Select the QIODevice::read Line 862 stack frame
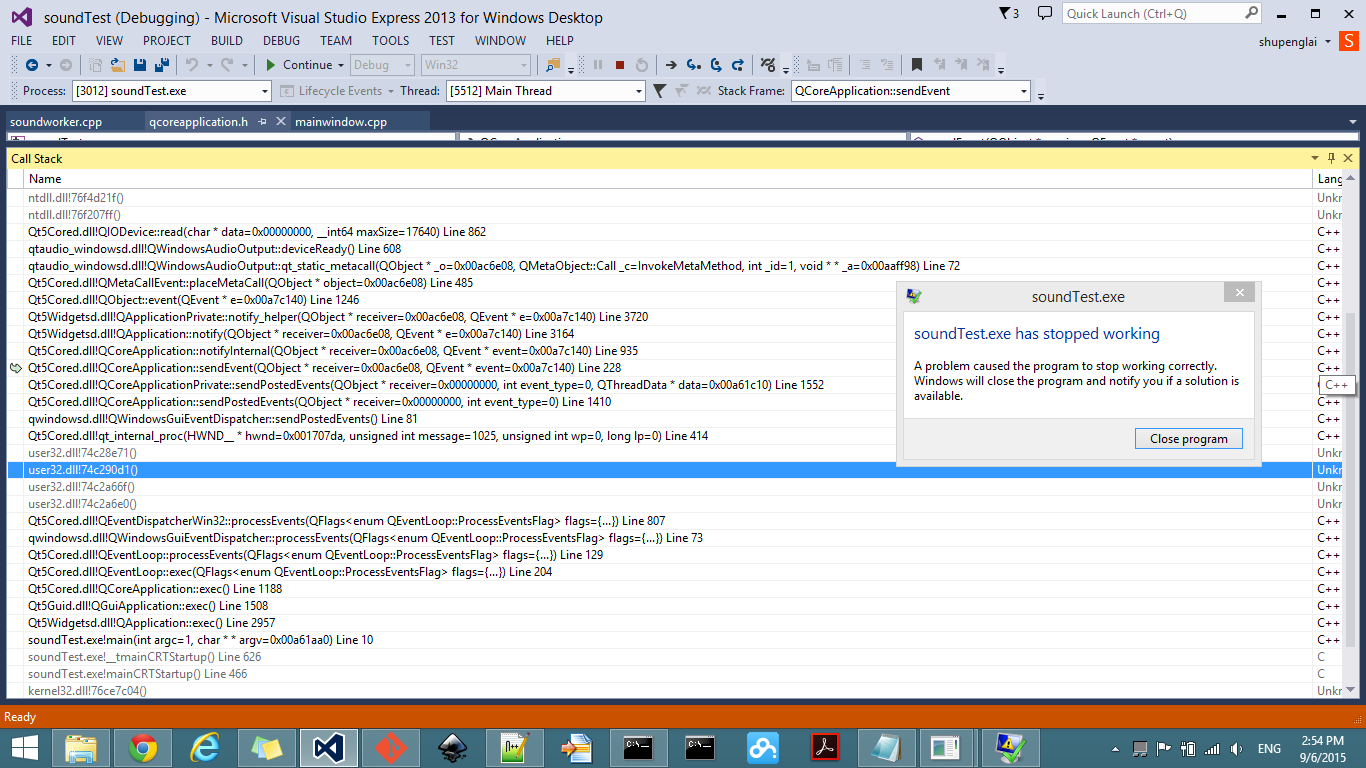The image size is (1366, 768). (x=257, y=232)
